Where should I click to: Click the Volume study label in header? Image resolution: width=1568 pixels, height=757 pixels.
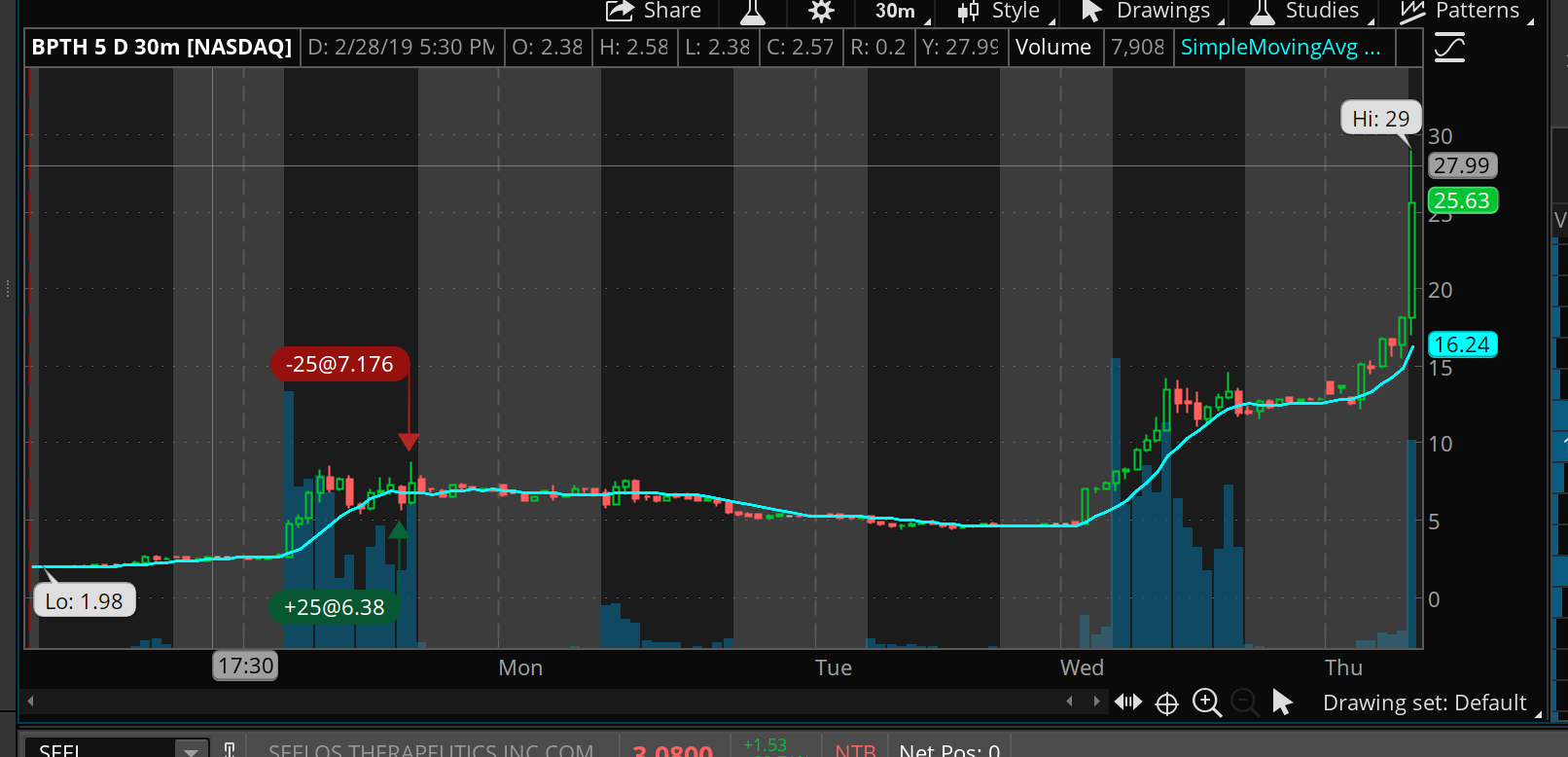(1053, 47)
